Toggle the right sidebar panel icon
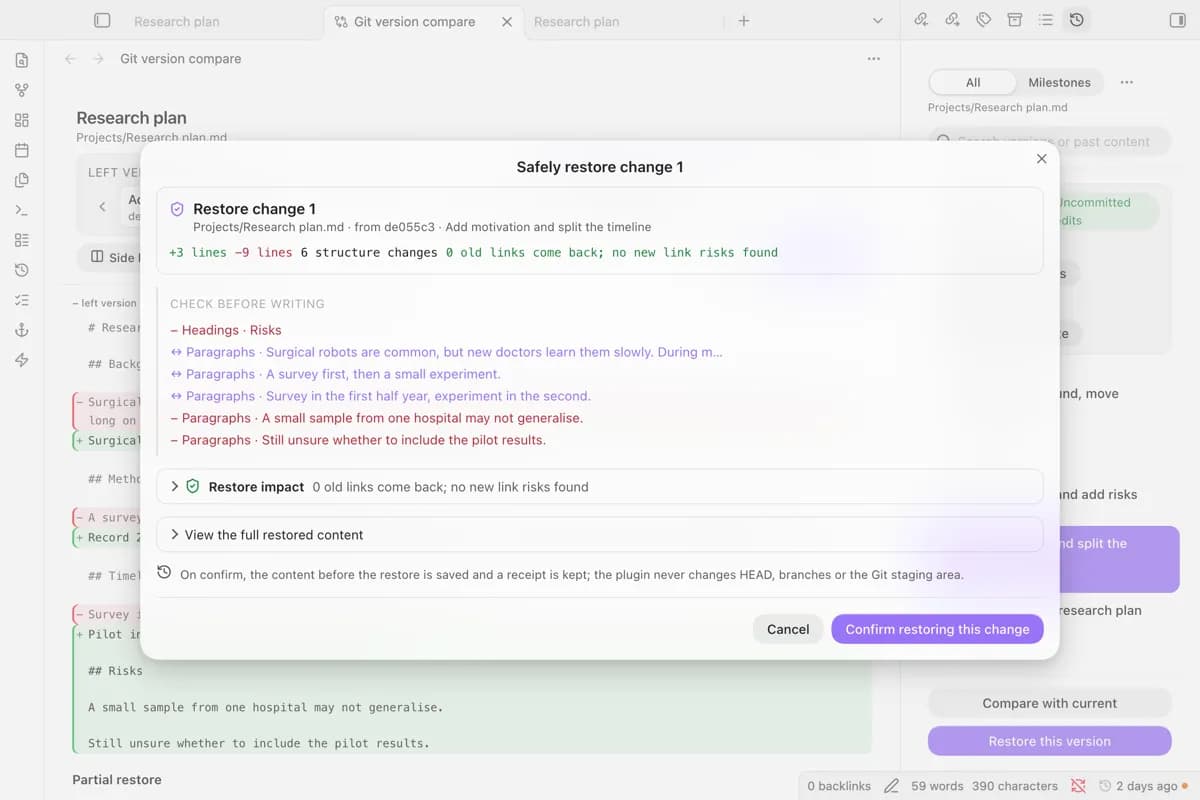The image size is (1200, 800). 1176,20
